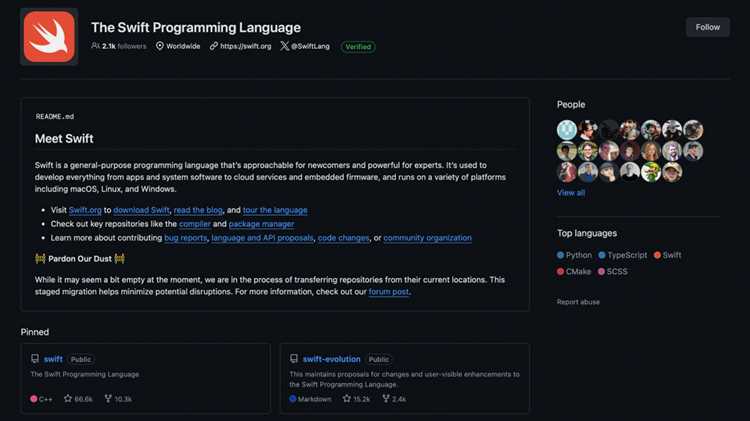Open the swift-evolution pinned repository

click(331, 359)
